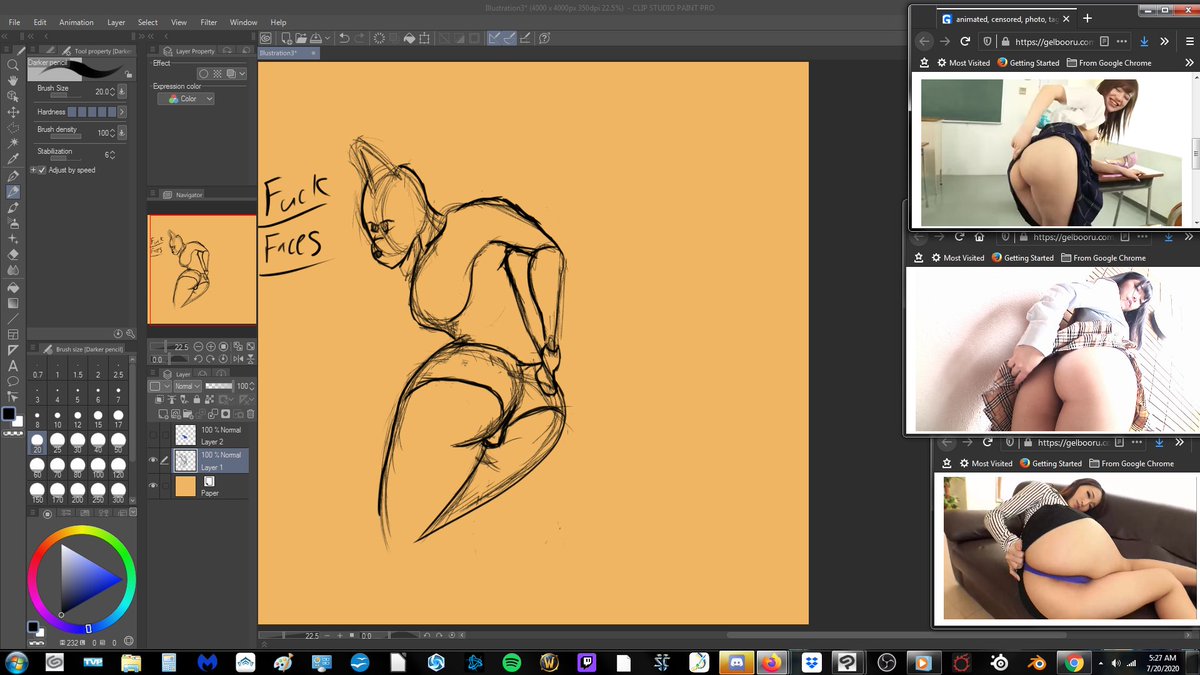Expand the Adjust by speed plus button
This screenshot has width=1200, height=675.
32,170
